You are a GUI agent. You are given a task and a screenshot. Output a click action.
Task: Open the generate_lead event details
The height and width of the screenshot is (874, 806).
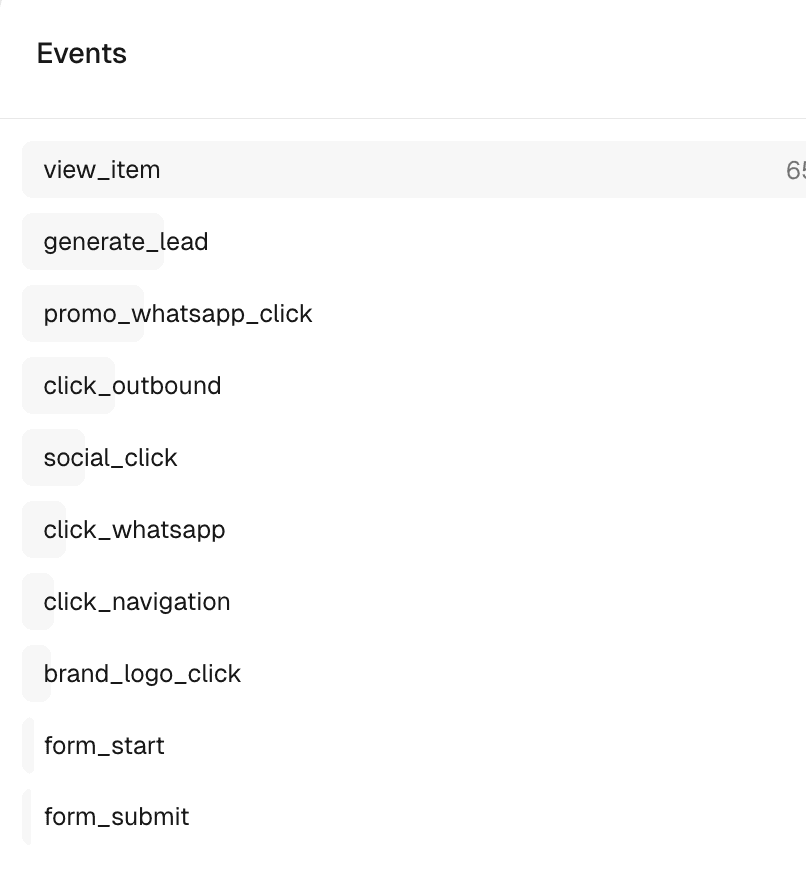125,242
